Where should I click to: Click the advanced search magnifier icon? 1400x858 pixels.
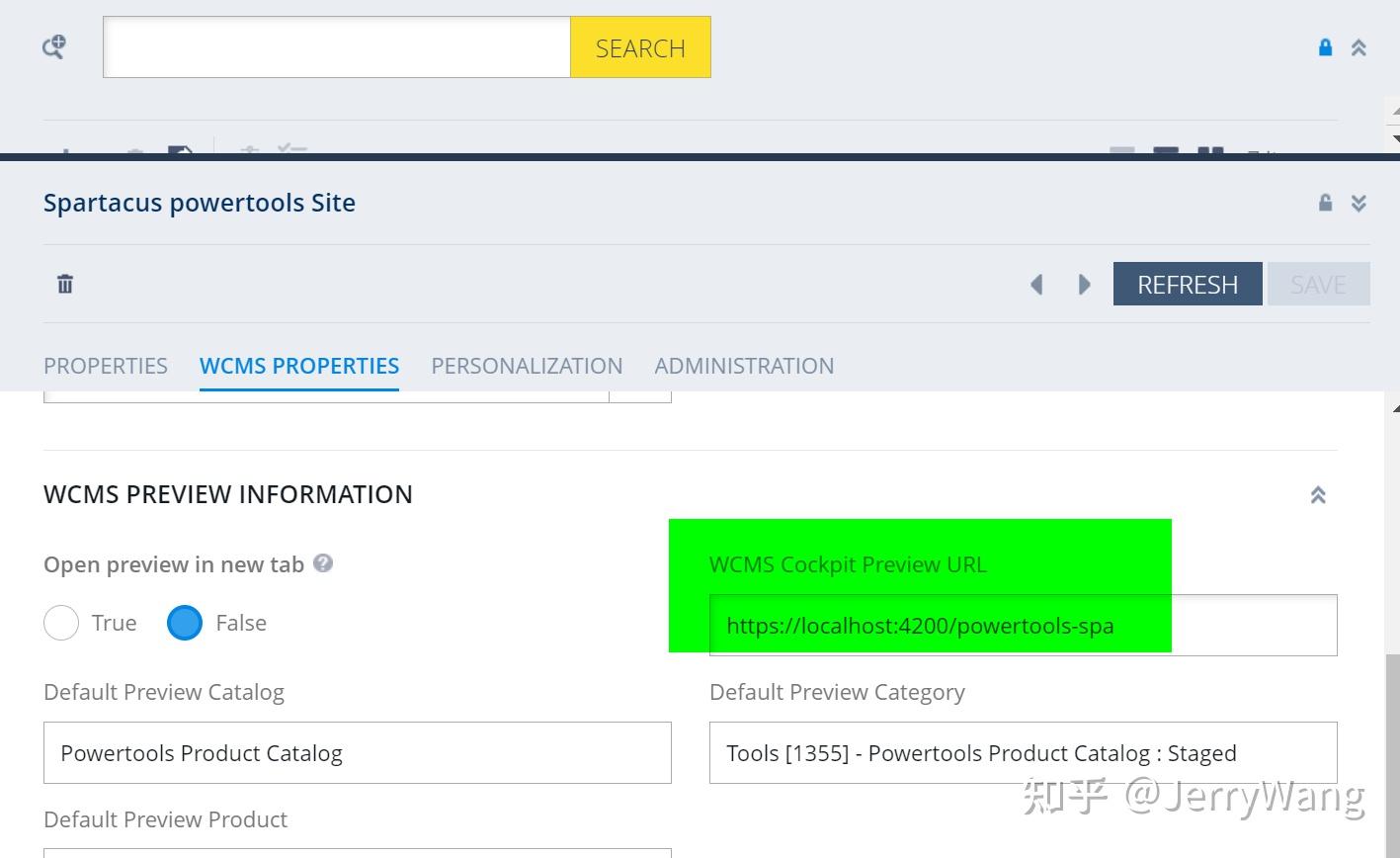(x=53, y=46)
